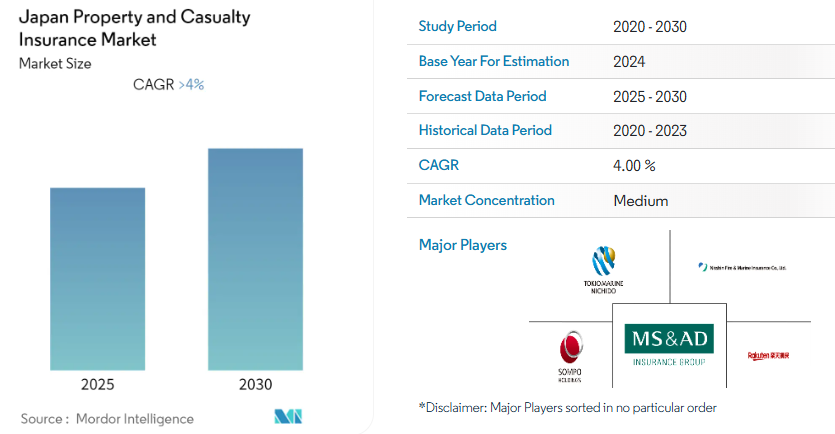Select the Sompo Holdings logo
The height and width of the screenshot is (434, 835).
click(570, 357)
